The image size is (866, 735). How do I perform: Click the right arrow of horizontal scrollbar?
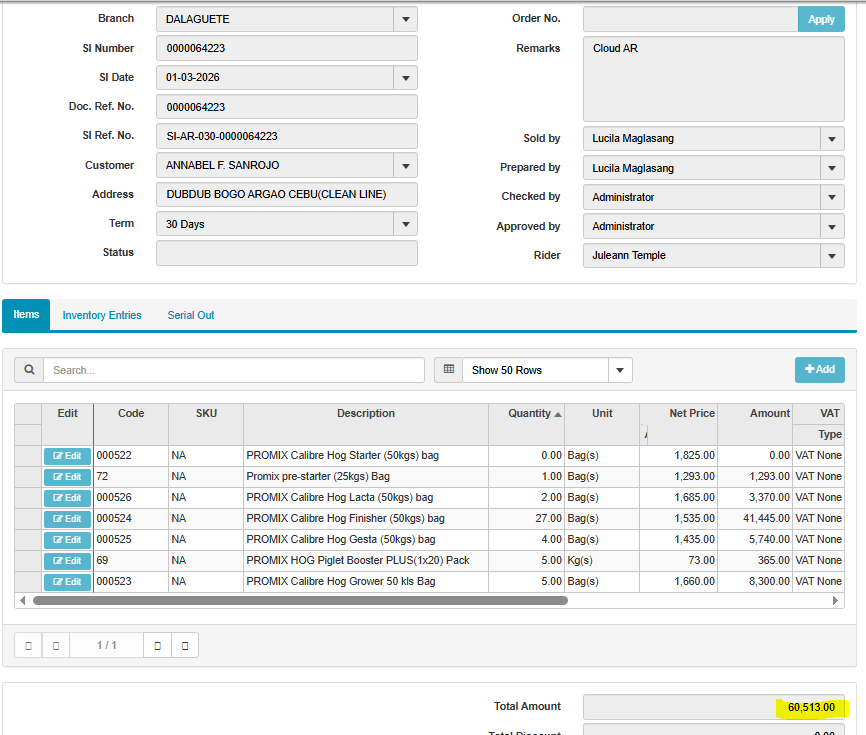(837, 601)
